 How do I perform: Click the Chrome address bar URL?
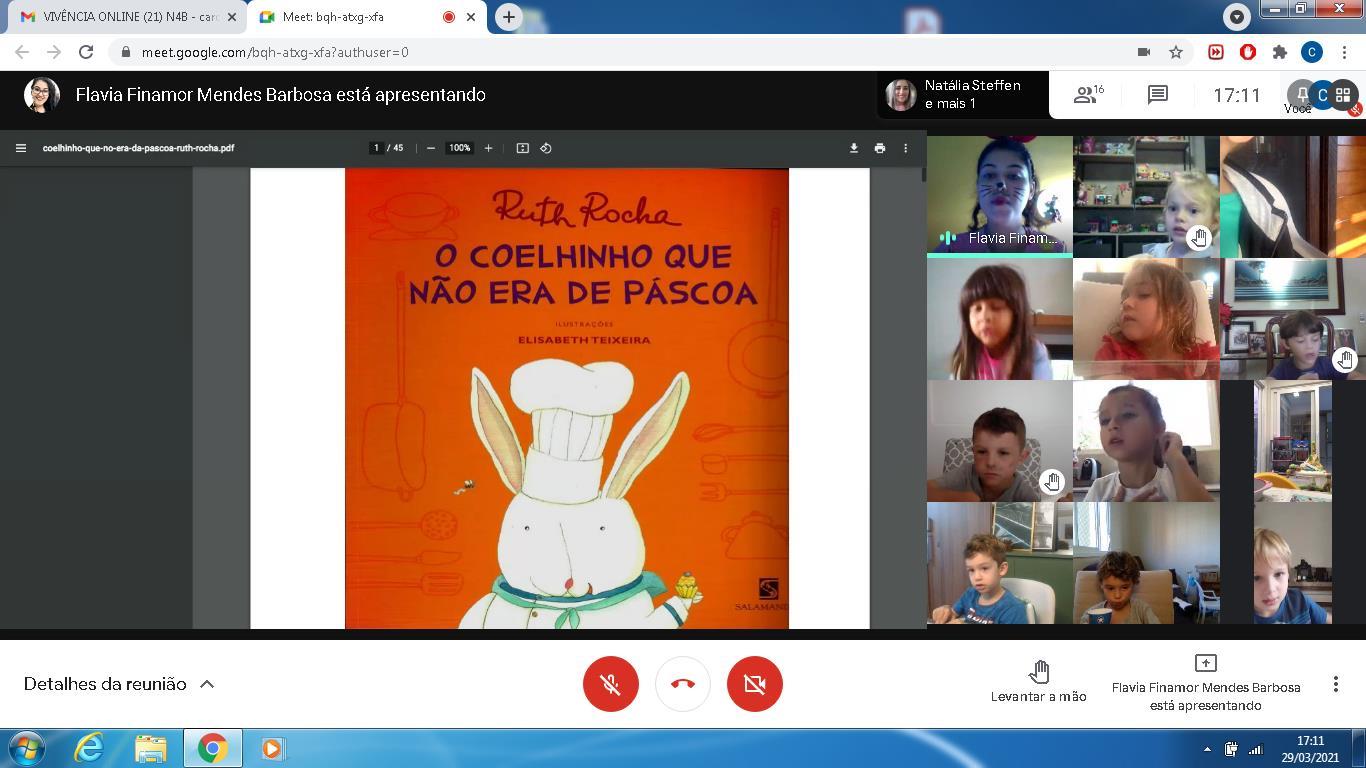coord(275,52)
